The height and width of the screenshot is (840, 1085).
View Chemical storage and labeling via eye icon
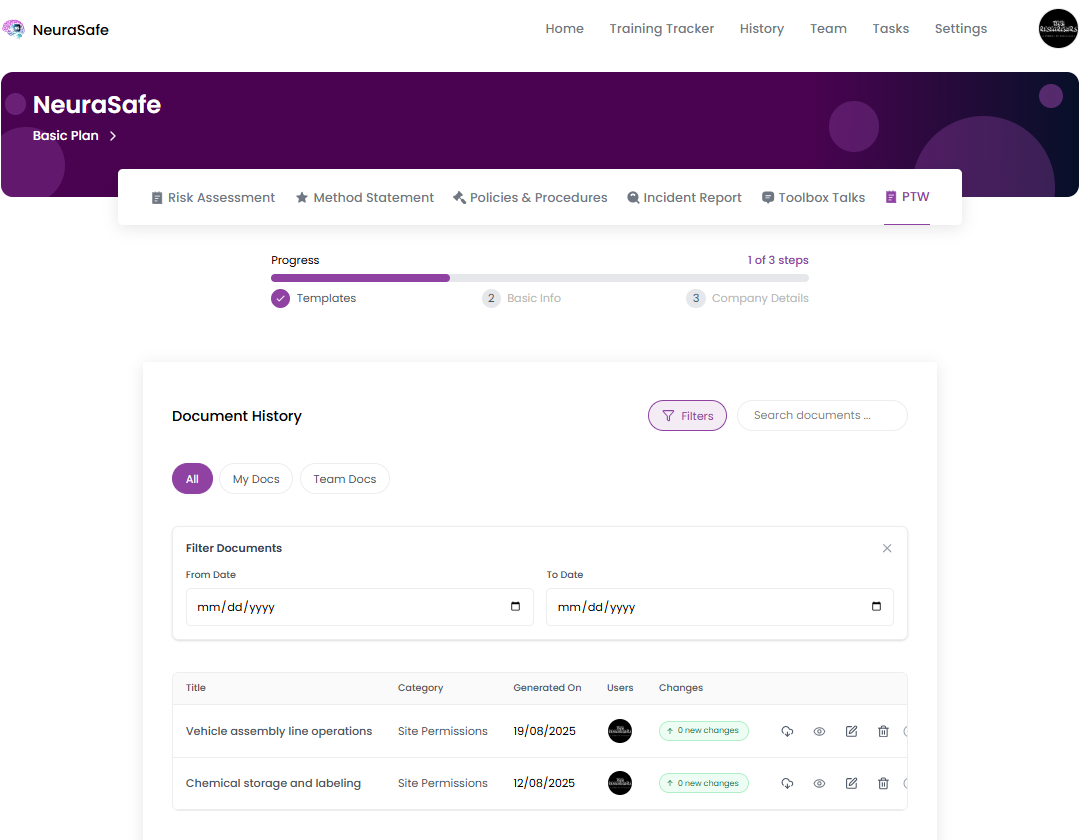(819, 783)
